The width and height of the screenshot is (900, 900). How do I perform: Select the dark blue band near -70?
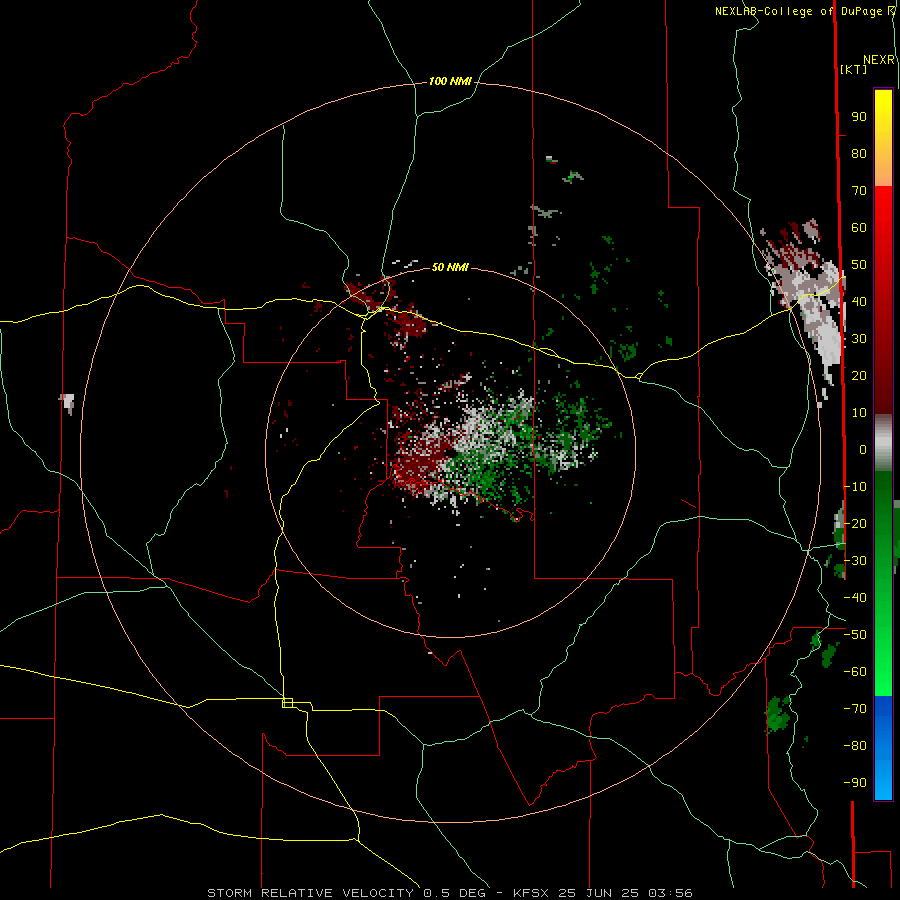pyautogui.click(x=883, y=711)
